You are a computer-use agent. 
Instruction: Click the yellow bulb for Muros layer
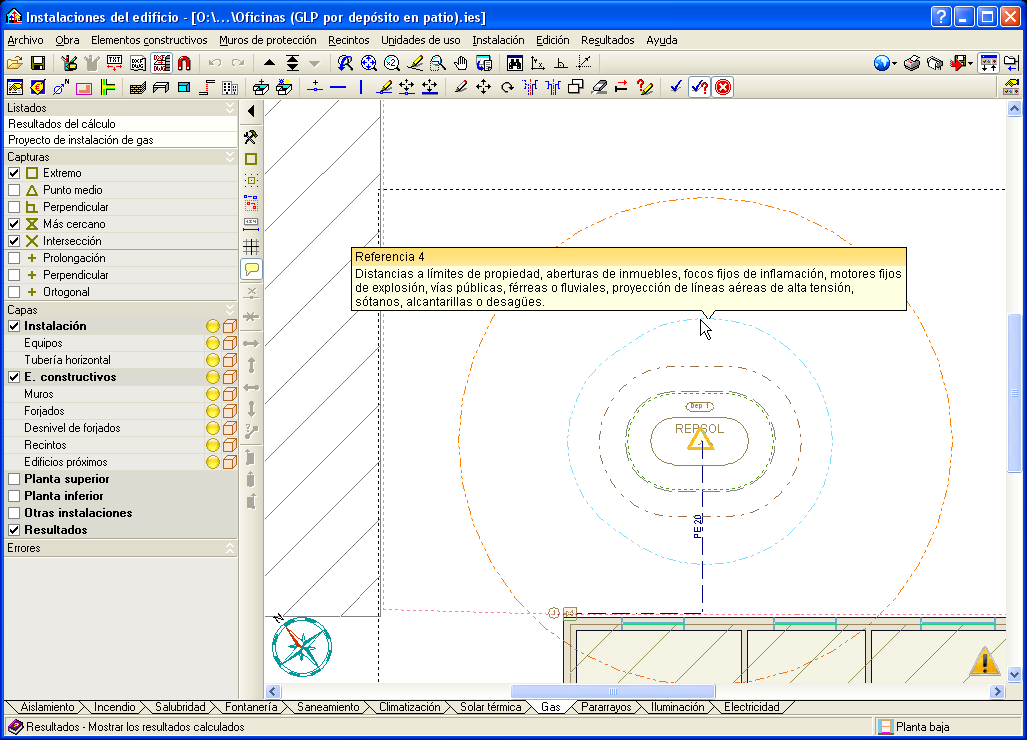pos(212,394)
